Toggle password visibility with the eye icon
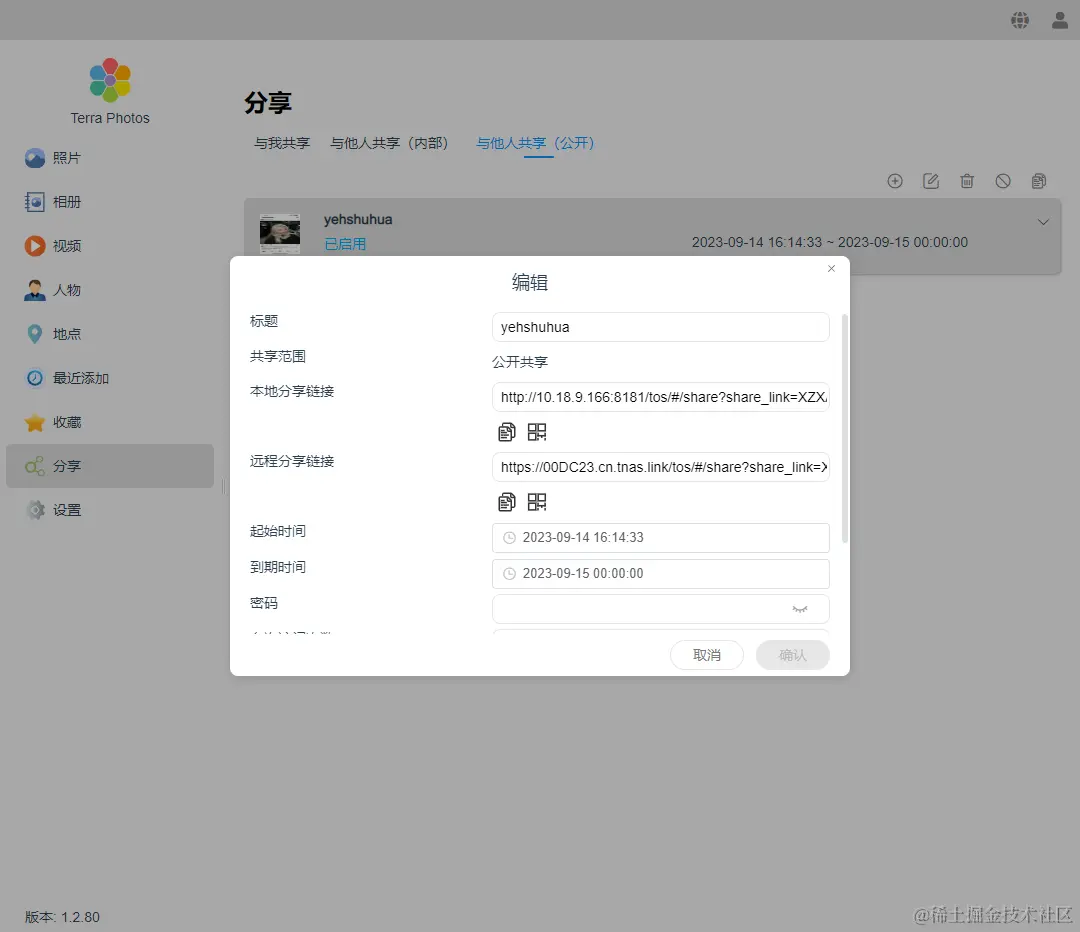 pos(800,608)
